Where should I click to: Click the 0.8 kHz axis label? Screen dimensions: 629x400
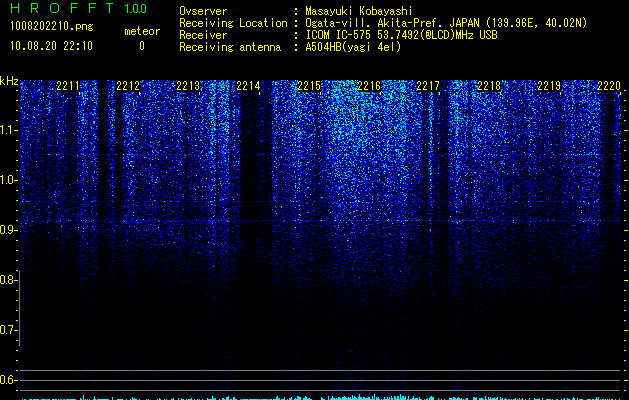8,280
